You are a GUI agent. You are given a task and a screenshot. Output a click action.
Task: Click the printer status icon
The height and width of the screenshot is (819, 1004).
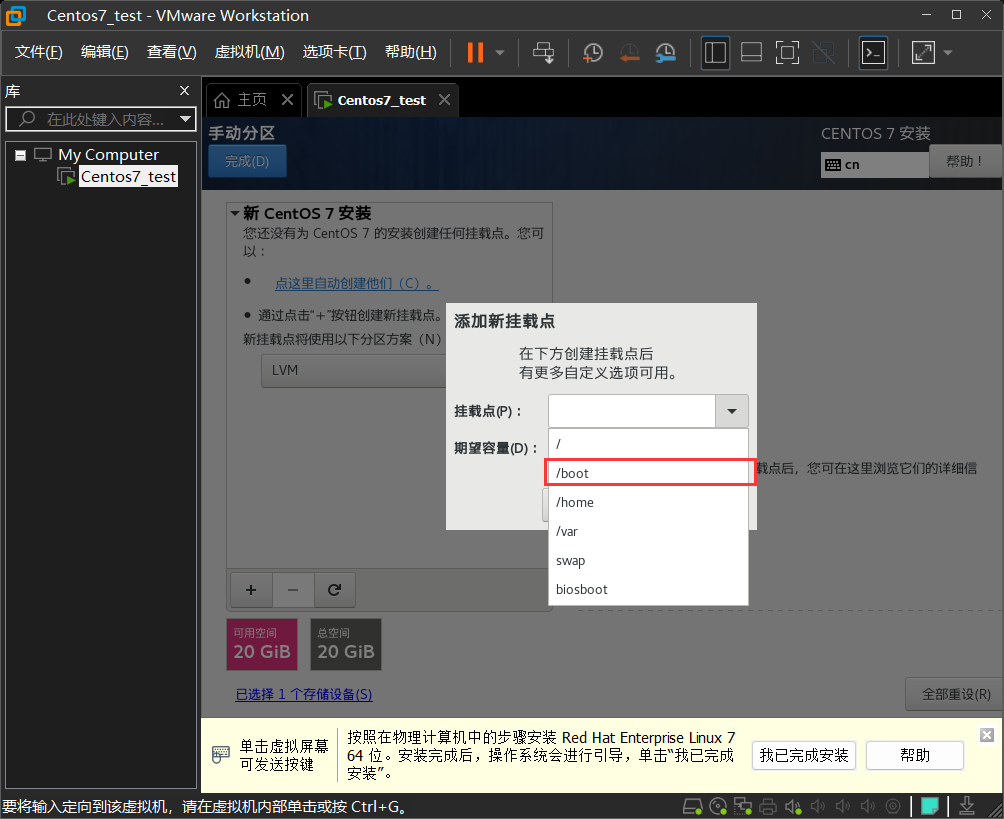click(x=768, y=806)
